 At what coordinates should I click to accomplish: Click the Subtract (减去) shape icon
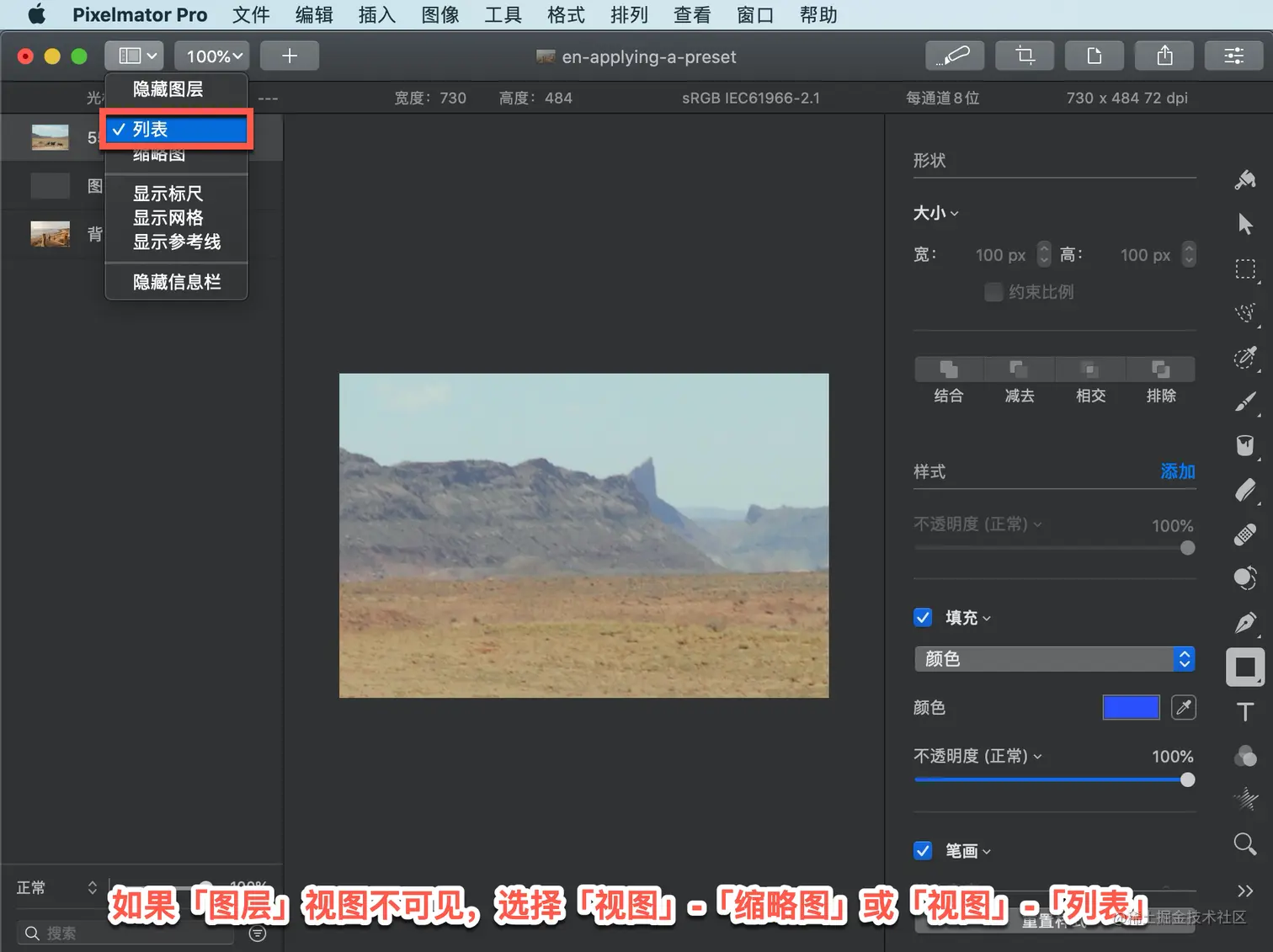tap(1019, 370)
